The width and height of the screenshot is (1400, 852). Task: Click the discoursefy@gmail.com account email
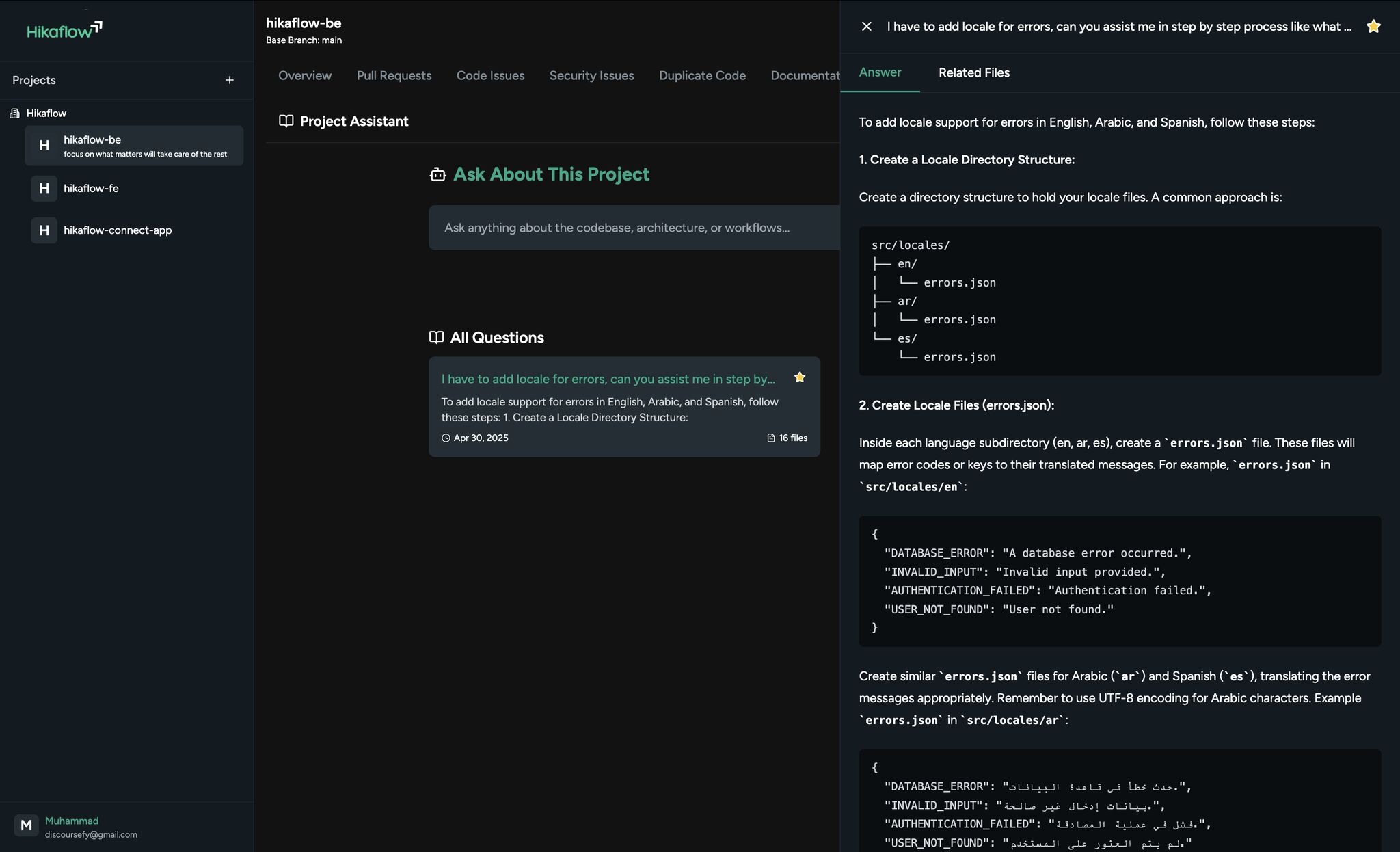click(91, 835)
